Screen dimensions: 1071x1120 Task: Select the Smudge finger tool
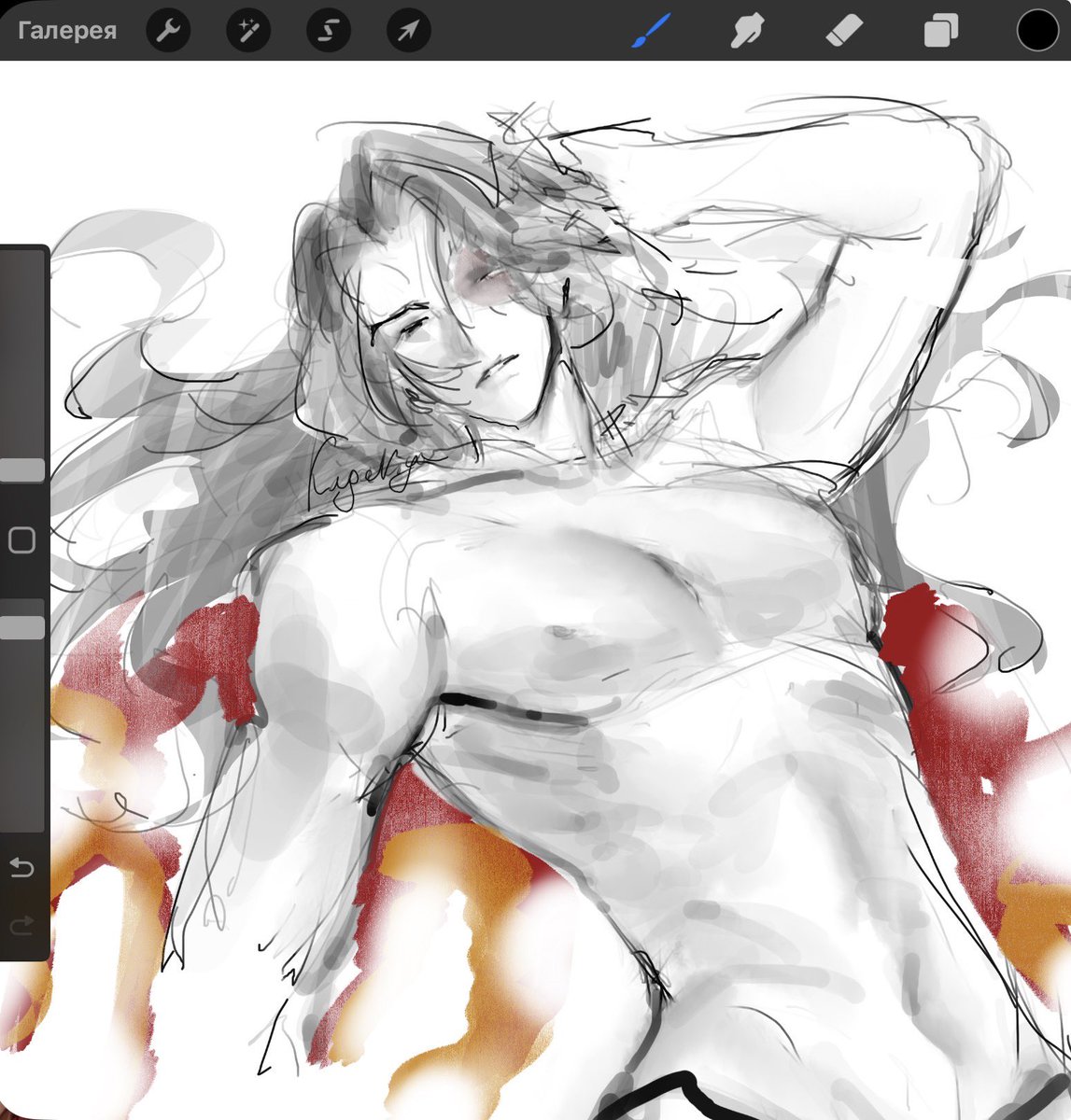pyautogui.click(x=749, y=32)
